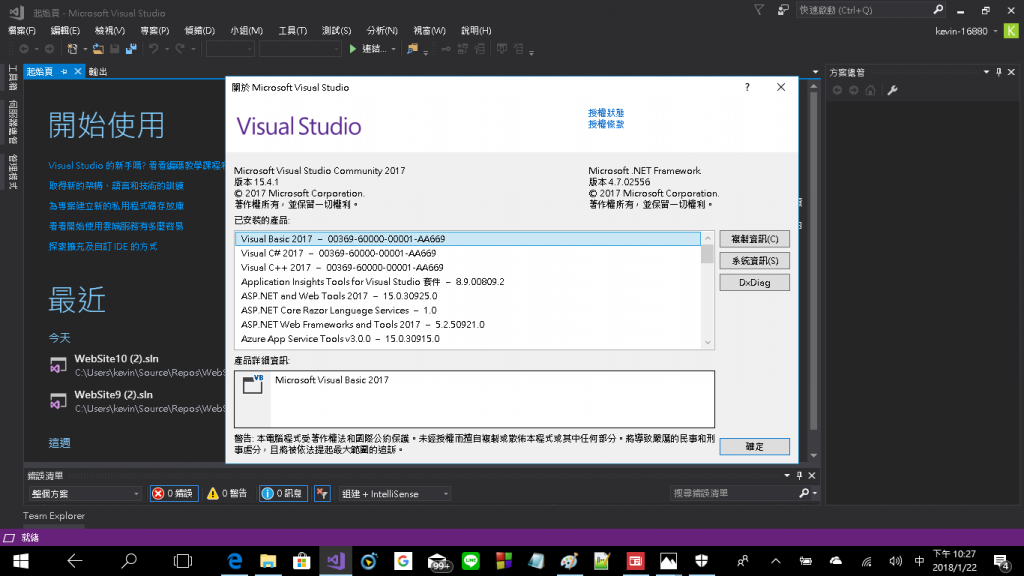The height and width of the screenshot is (576, 1024).
Task: Select Azure App Service Tools v3.0.0 entry
Action: pos(468,339)
